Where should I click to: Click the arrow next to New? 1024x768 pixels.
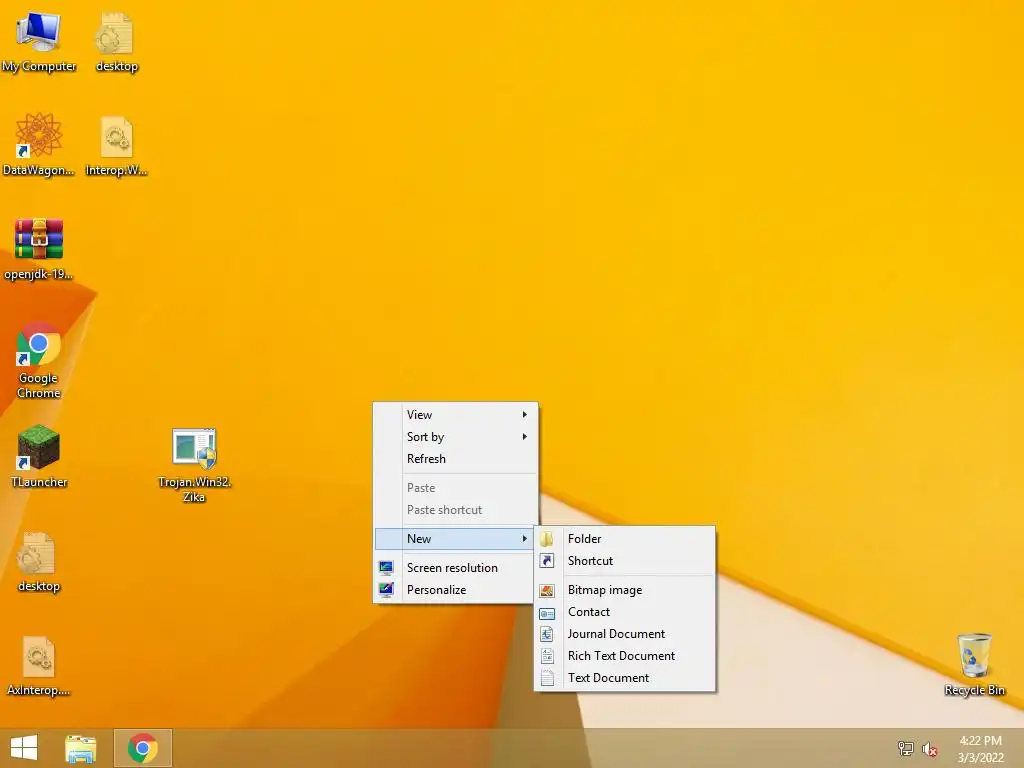(524, 539)
